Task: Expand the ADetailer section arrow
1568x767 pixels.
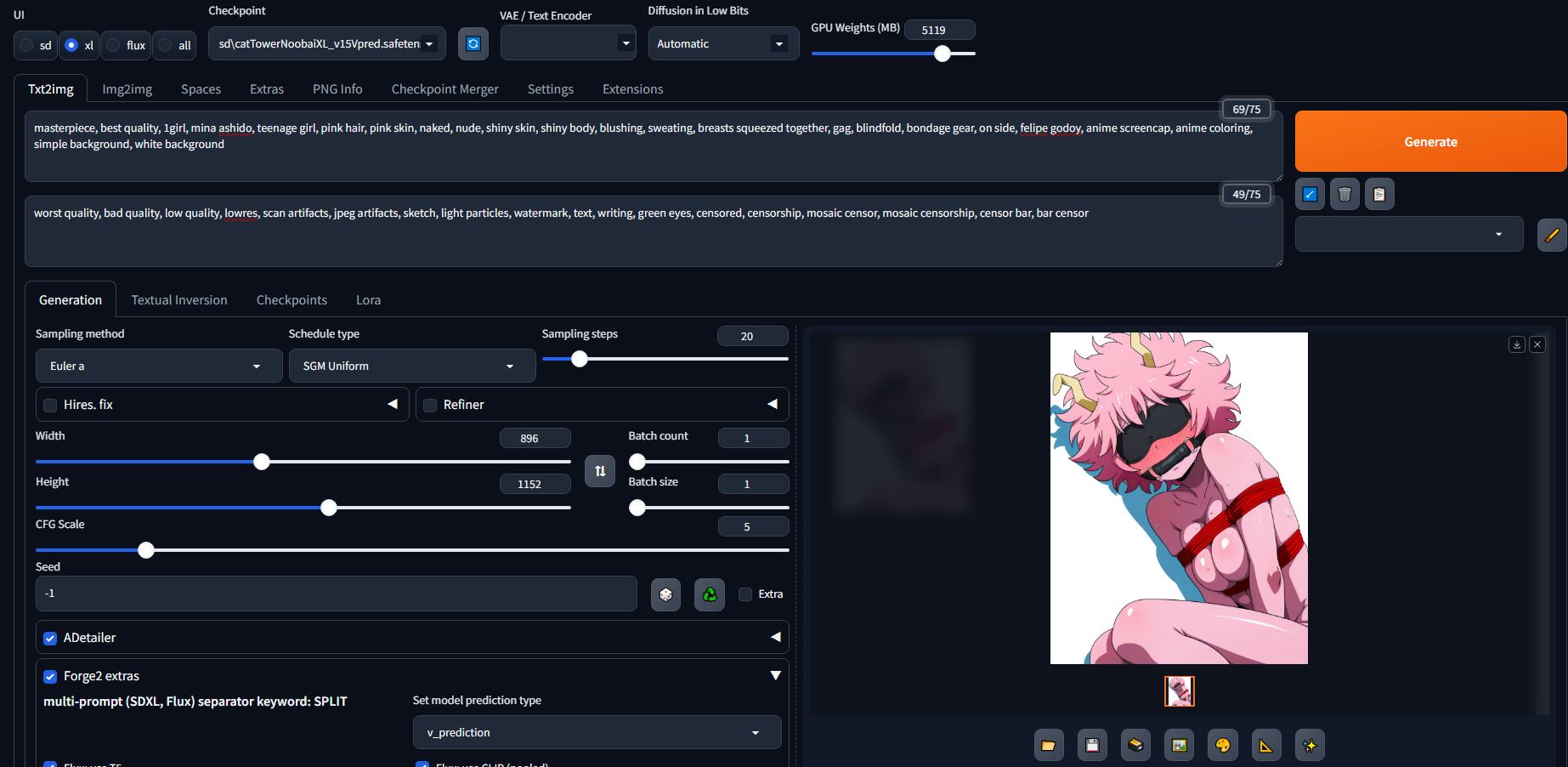Action: click(775, 637)
